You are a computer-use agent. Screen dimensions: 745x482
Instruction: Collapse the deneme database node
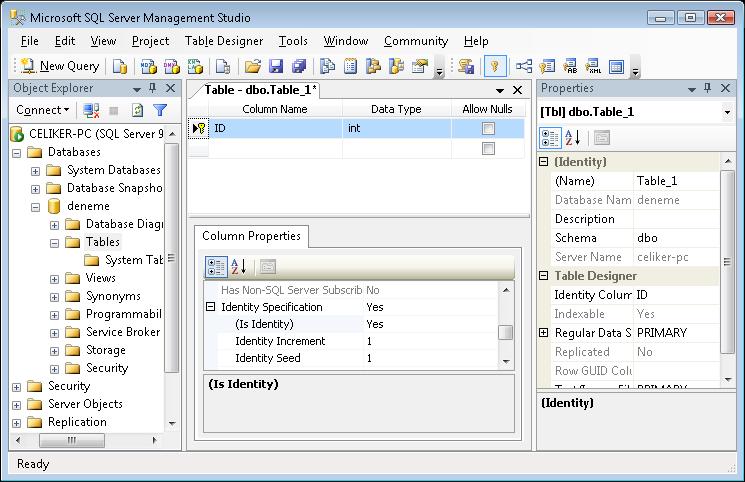(36, 207)
